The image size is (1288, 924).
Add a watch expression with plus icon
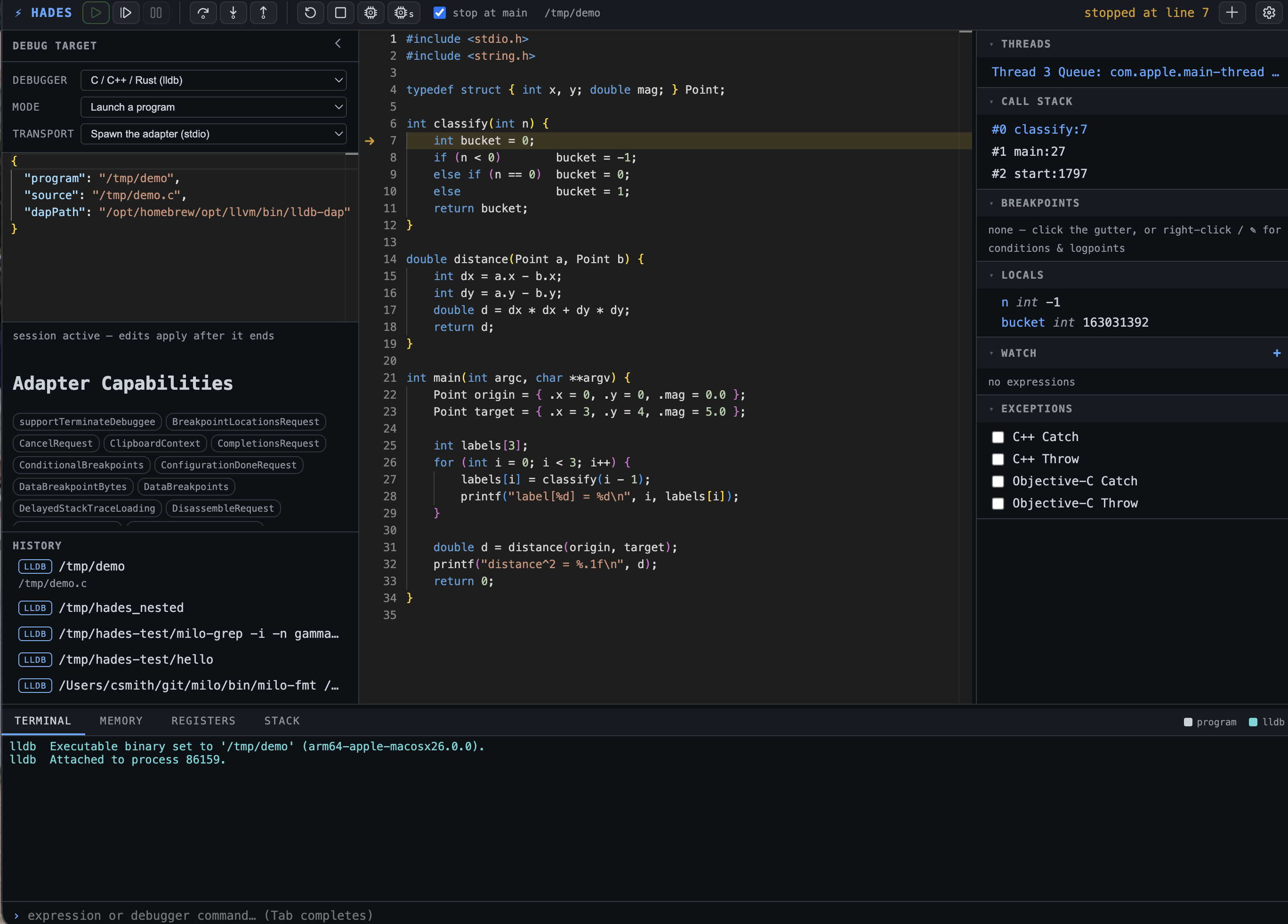[1277, 353]
